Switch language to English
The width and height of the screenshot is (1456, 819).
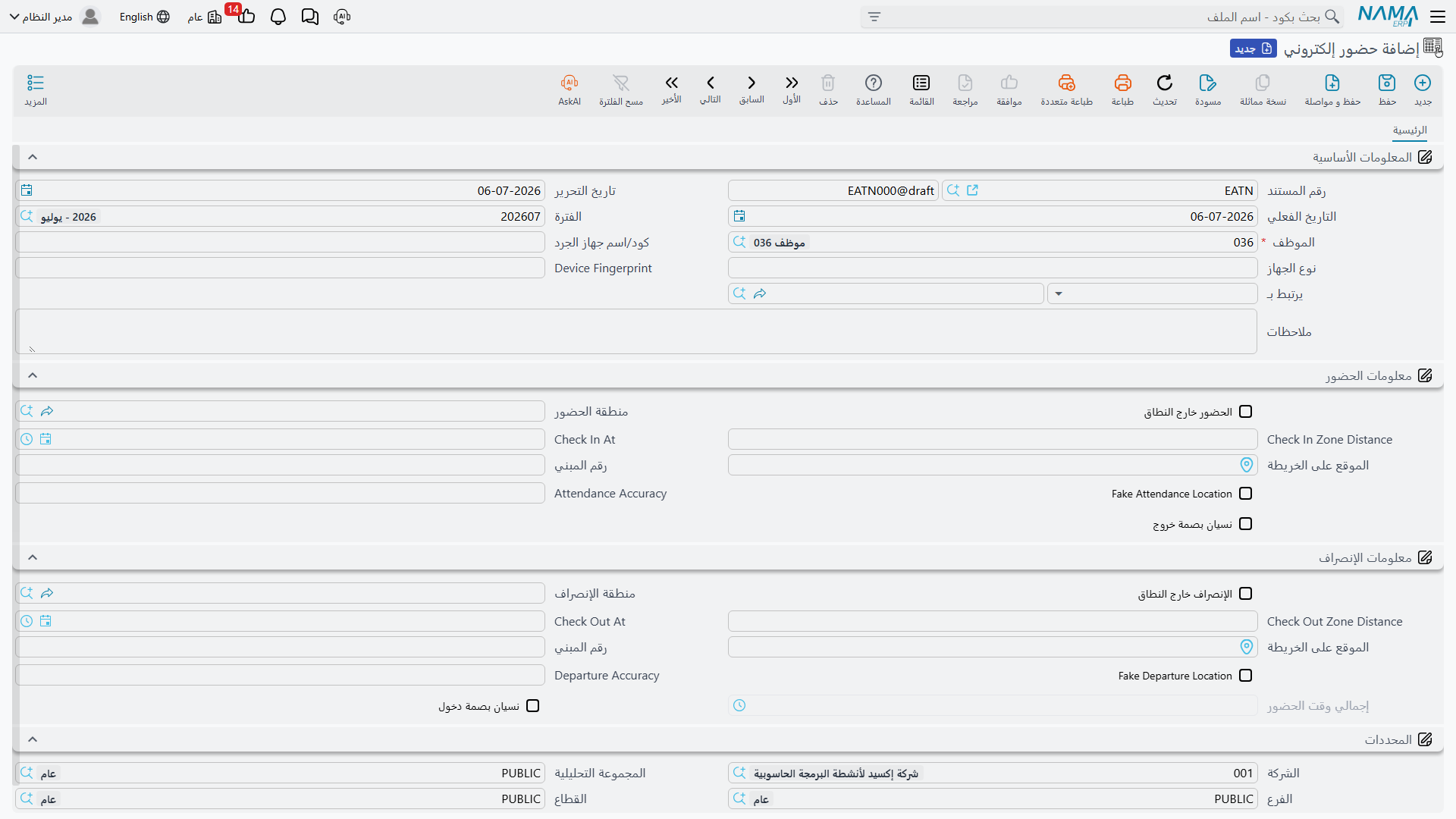(x=144, y=17)
